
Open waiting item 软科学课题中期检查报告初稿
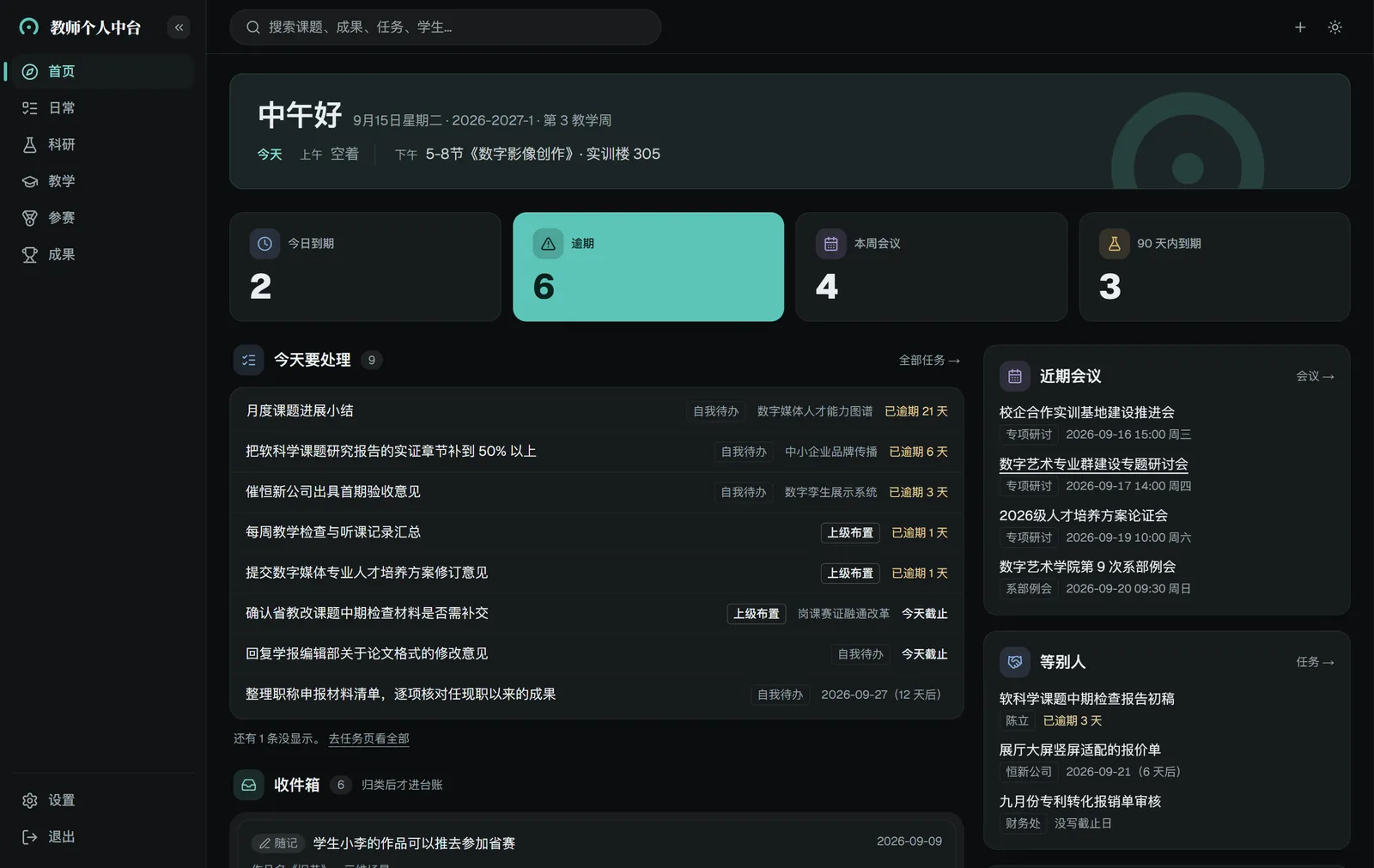1087,699
